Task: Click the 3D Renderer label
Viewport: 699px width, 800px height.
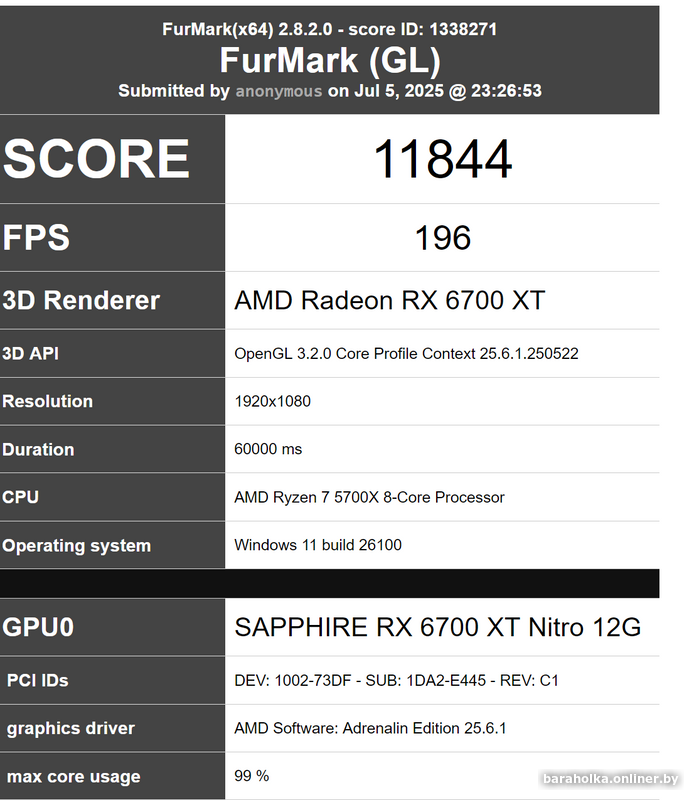Action: pos(81,300)
